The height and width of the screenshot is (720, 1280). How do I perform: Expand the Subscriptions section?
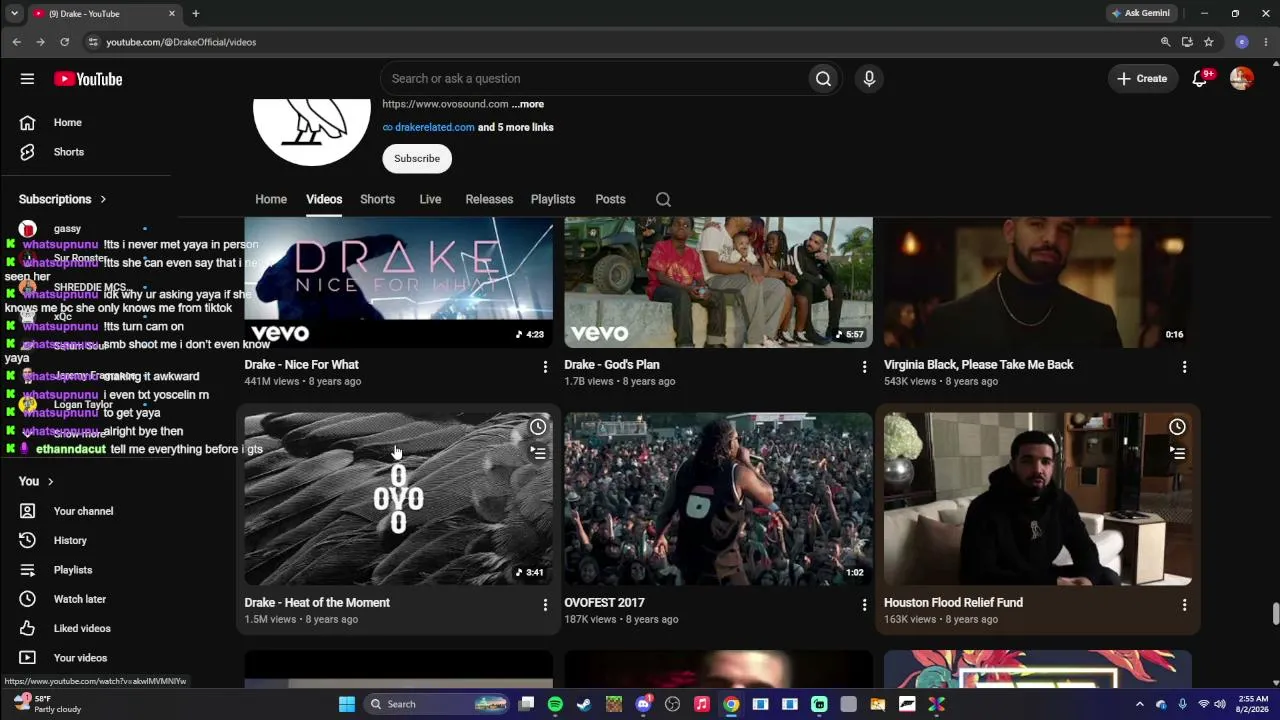click(x=62, y=199)
